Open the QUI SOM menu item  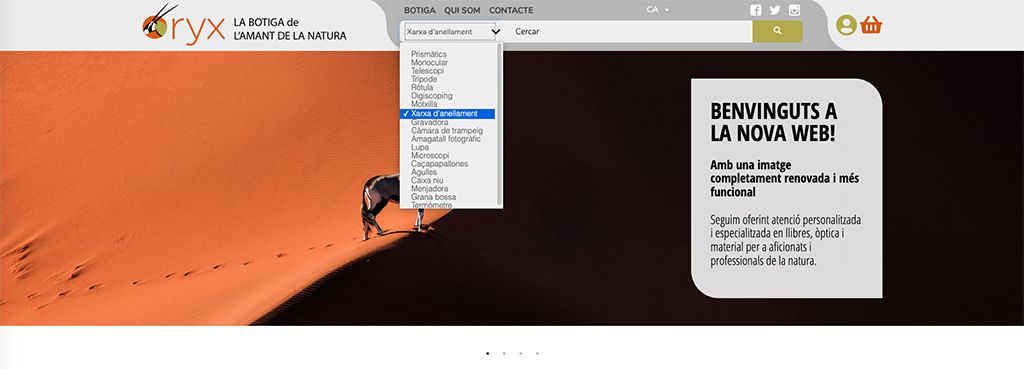tap(462, 10)
